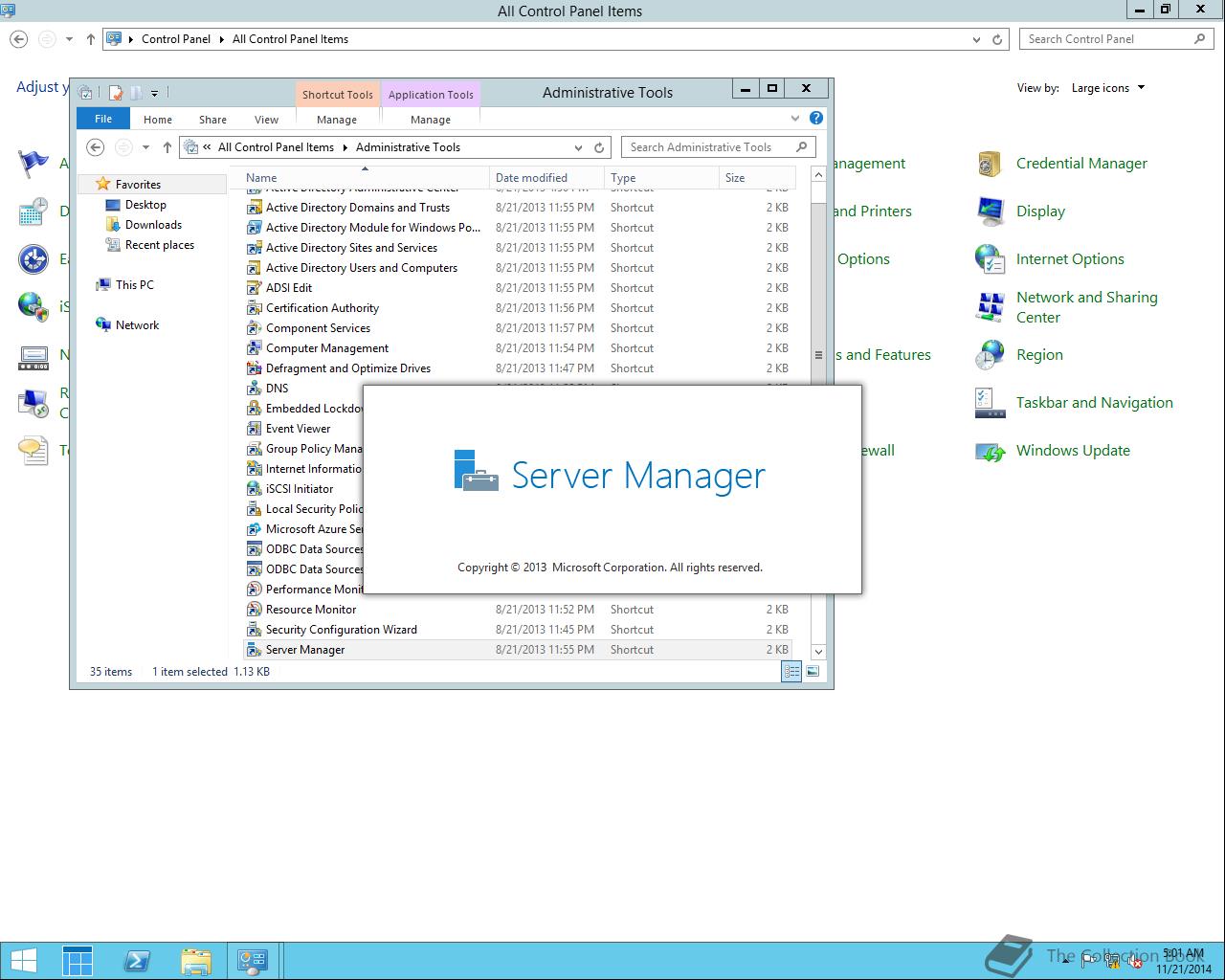Sort by the Size column header

click(757, 178)
